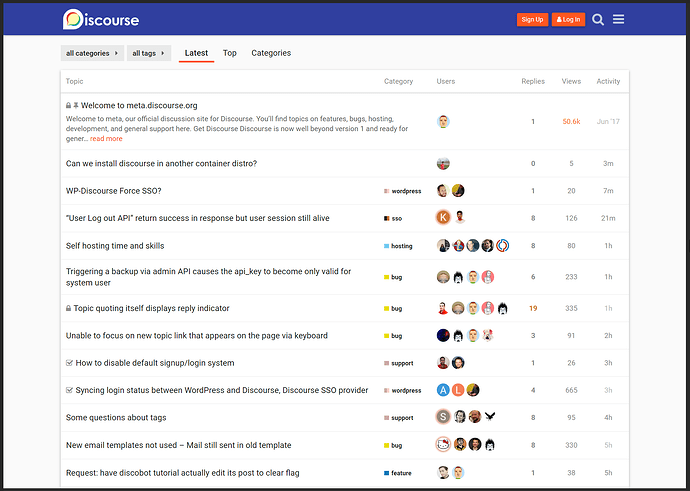Click avatar in container distro topic row
Viewport: 690px width, 491px height.
coord(443,164)
